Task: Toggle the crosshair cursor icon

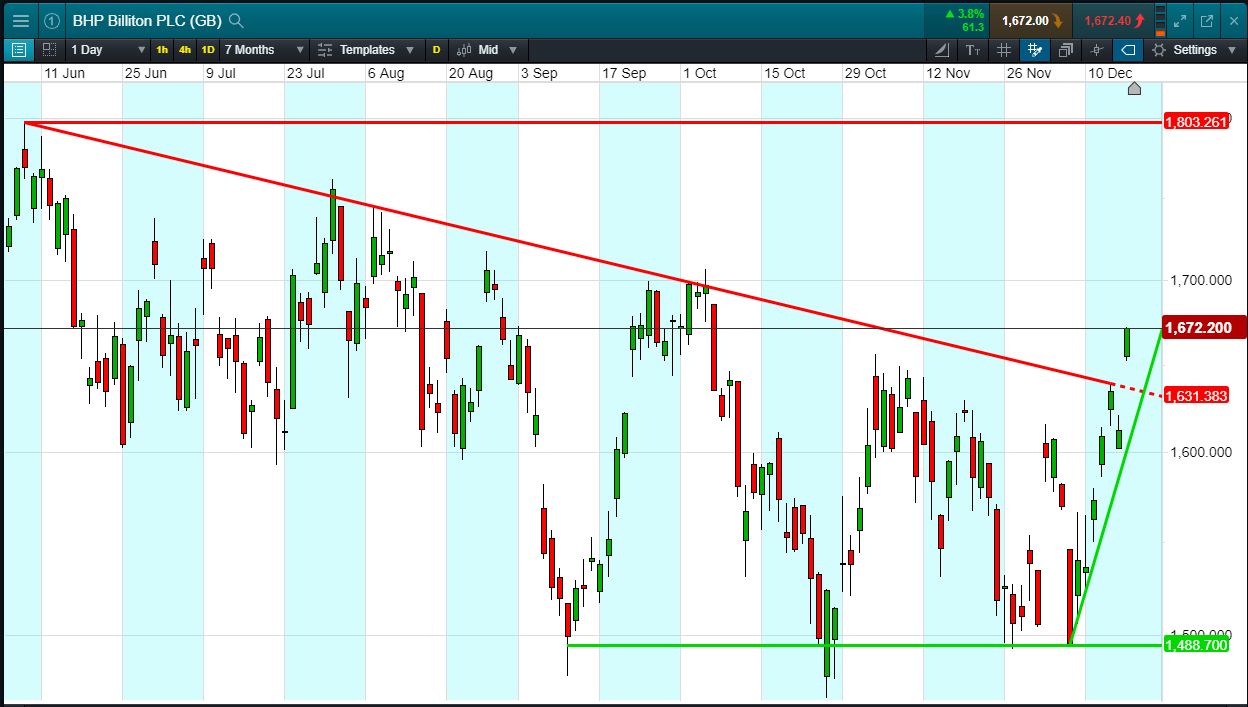Action: [x=1097, y=49]
